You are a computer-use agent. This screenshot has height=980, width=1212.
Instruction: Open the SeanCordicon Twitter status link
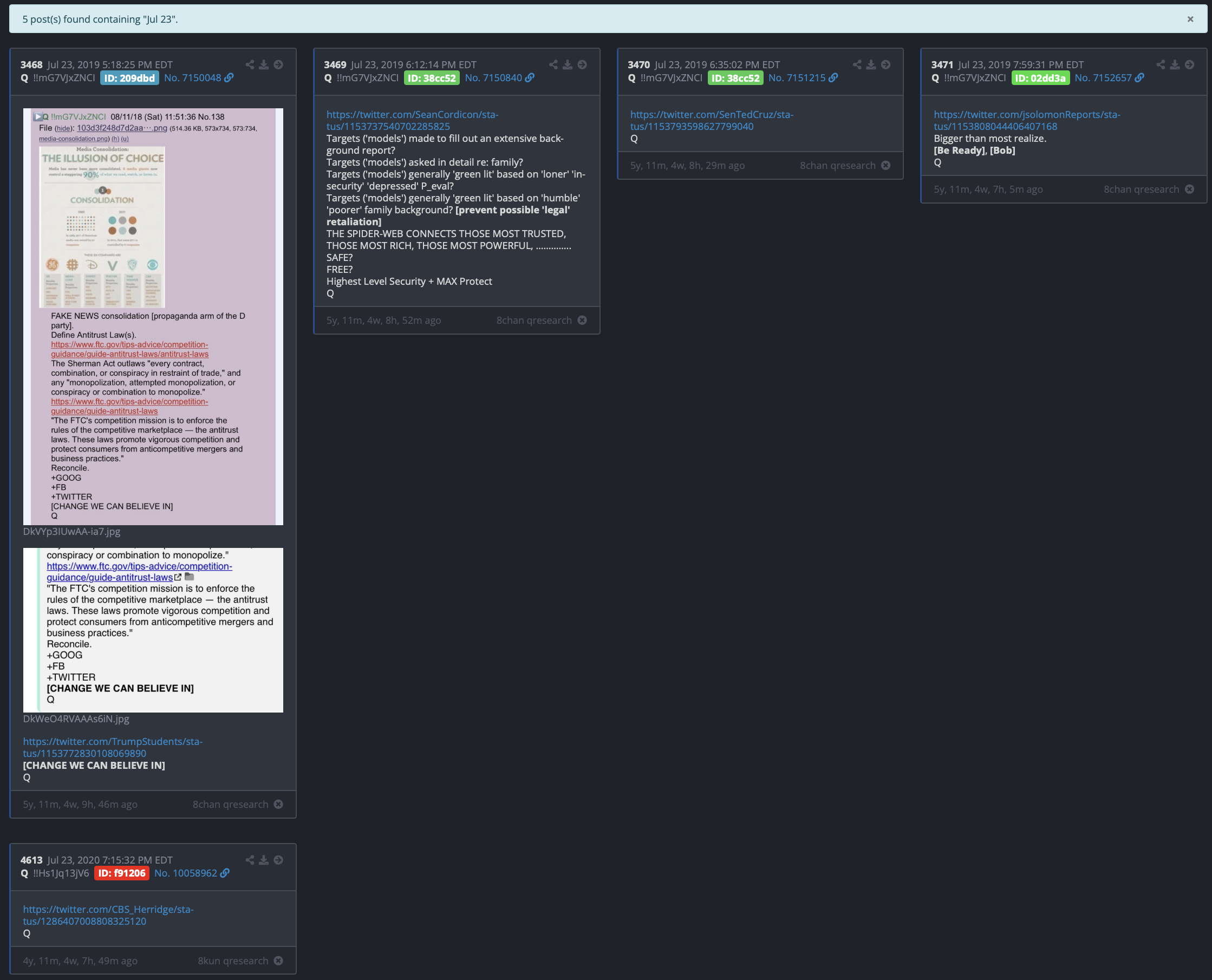tap(412, 120)
